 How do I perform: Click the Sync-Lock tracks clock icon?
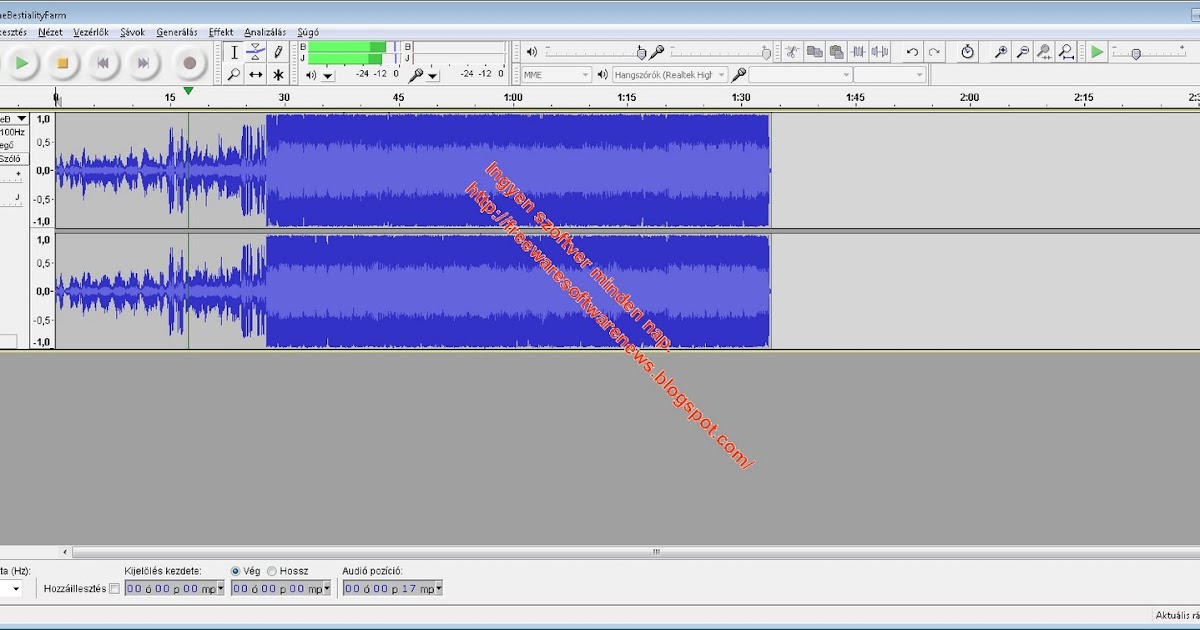coord(967,52)
